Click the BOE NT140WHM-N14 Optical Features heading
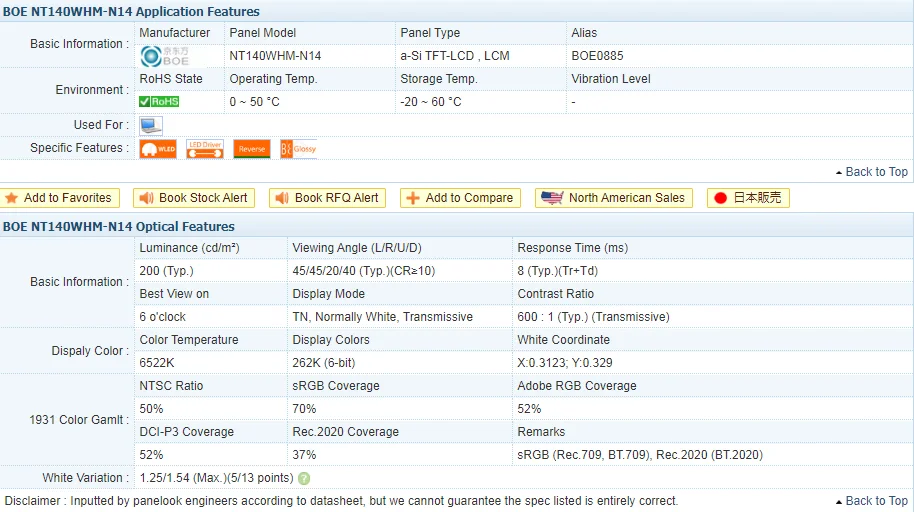Viewport: 914px width, 512px height. [x=119, y=227]
